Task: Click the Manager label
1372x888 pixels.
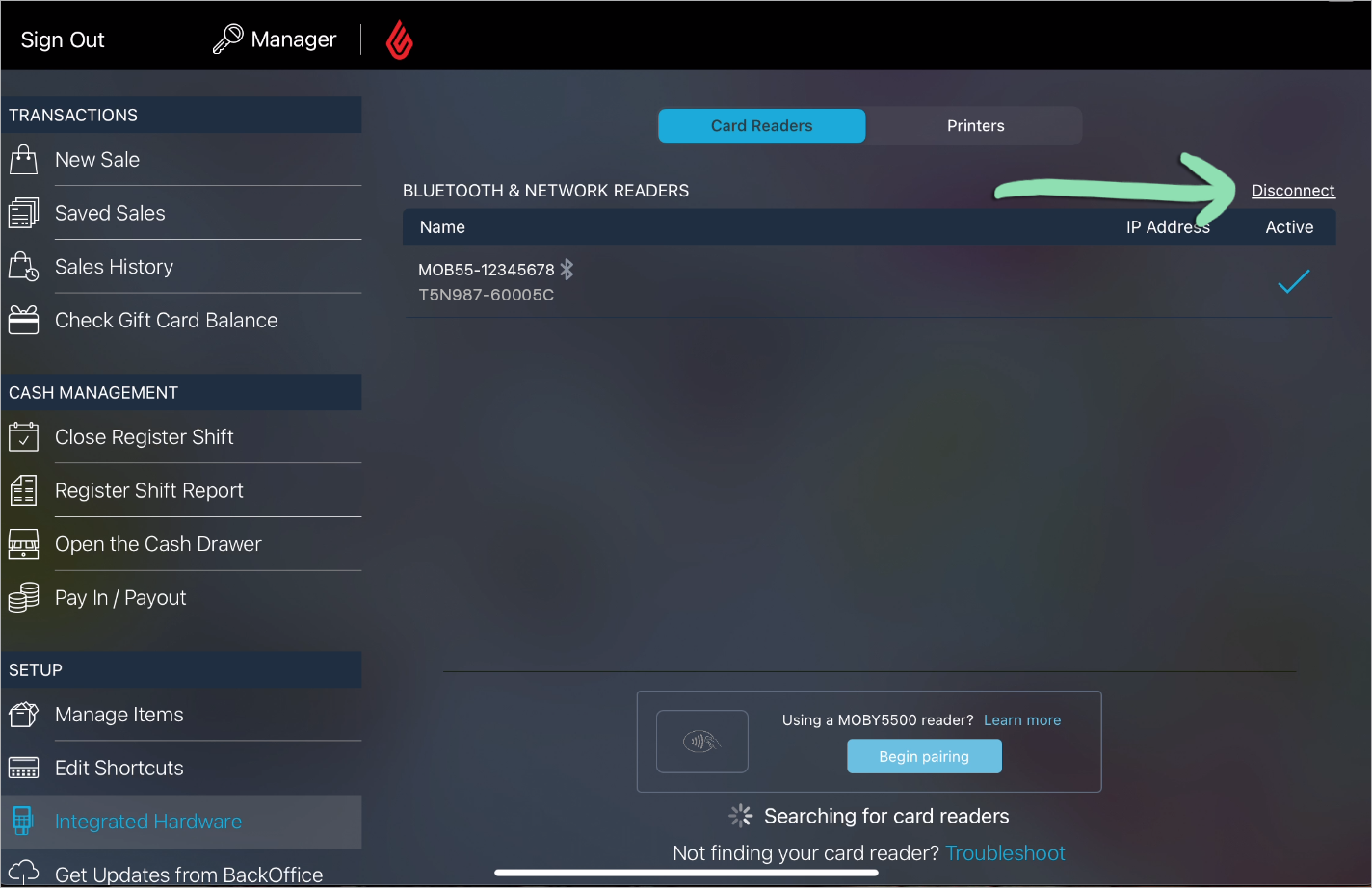Action: (x=294, y=39)
